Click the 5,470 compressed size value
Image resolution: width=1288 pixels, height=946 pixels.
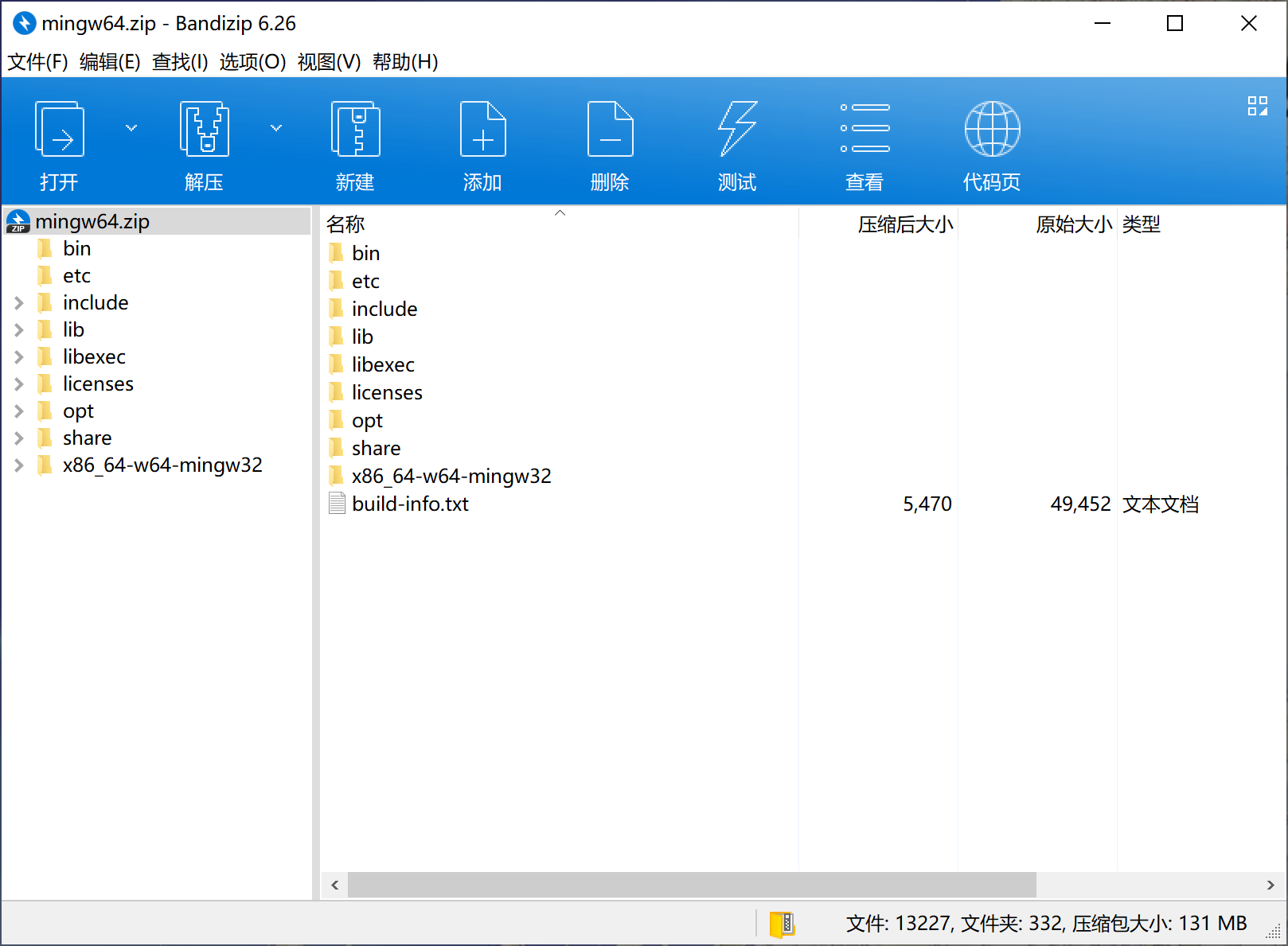(927, 504)
